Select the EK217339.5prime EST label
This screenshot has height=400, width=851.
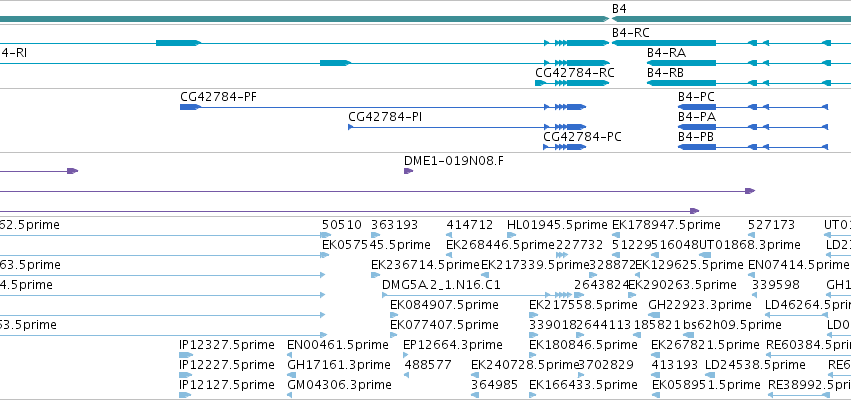(x=535, y=265)
